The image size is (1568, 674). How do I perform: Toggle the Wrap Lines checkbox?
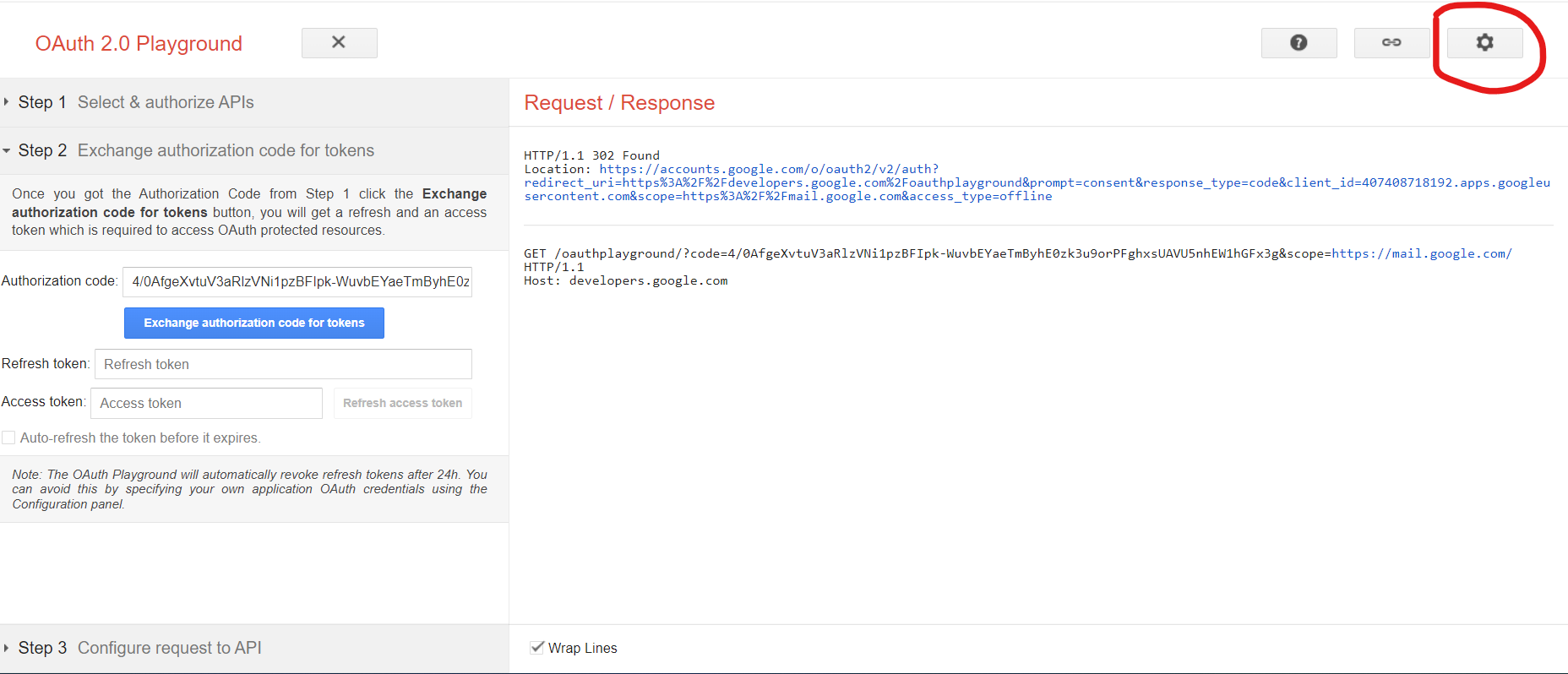point(536,647)
